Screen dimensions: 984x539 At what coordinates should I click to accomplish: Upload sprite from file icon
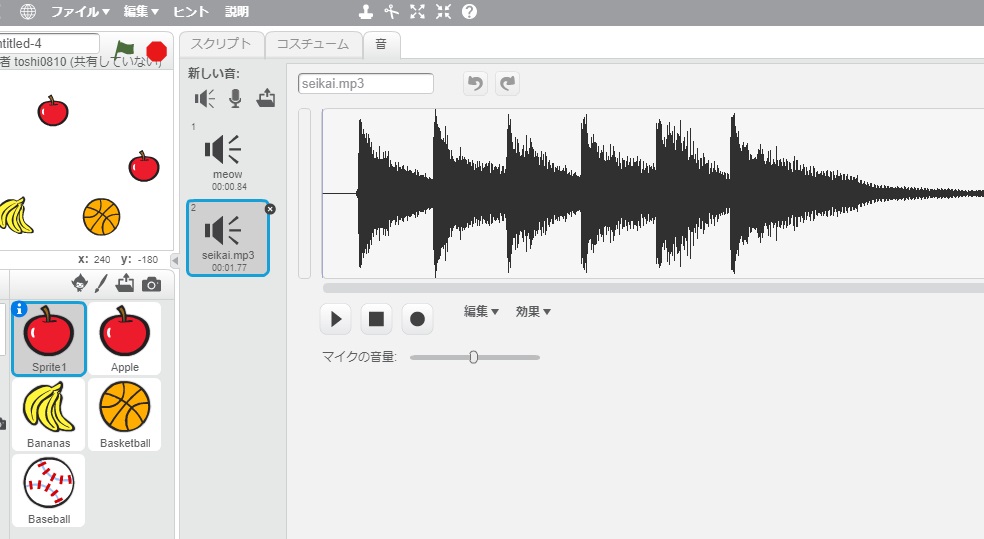(125, 284)
